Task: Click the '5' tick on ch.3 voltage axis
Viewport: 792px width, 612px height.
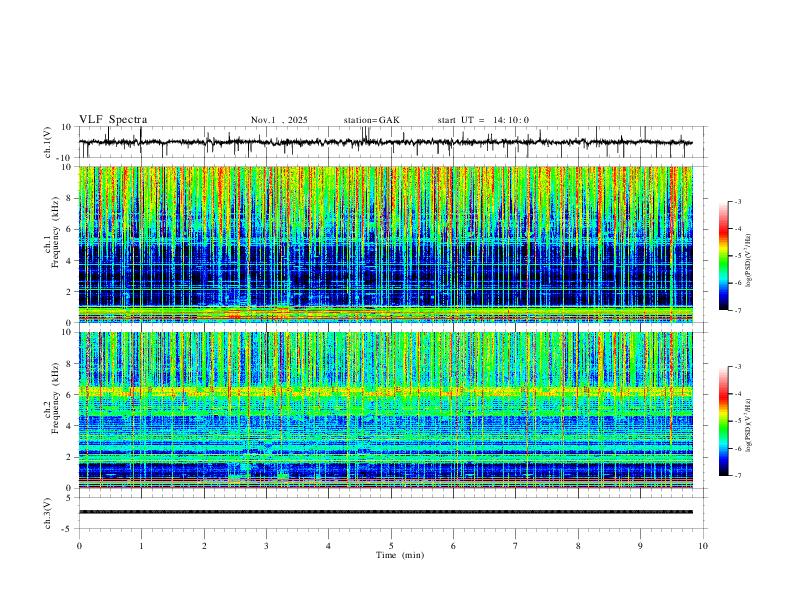Action: tap(70, 498)
